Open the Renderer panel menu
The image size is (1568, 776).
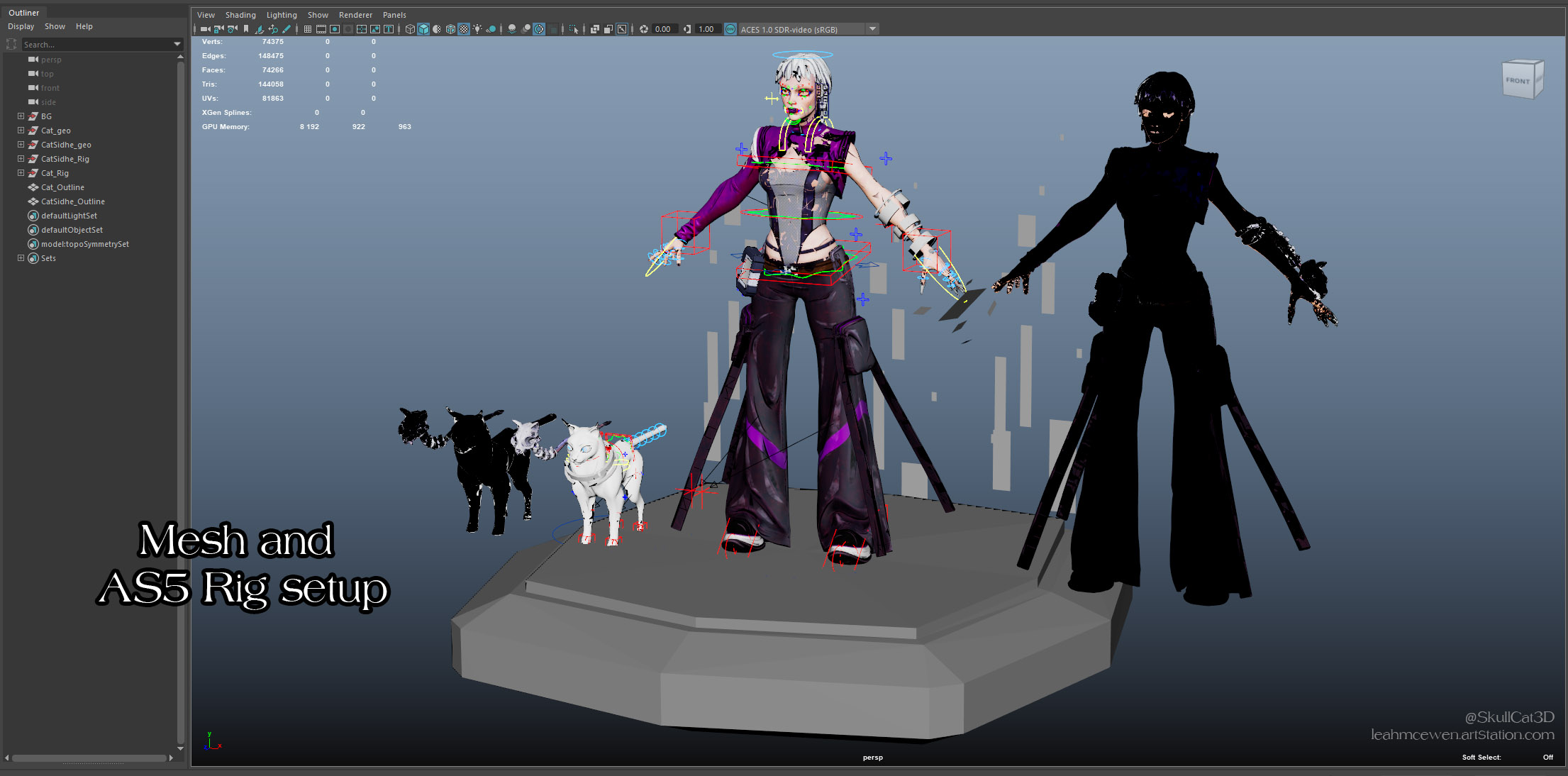[355, 15]
